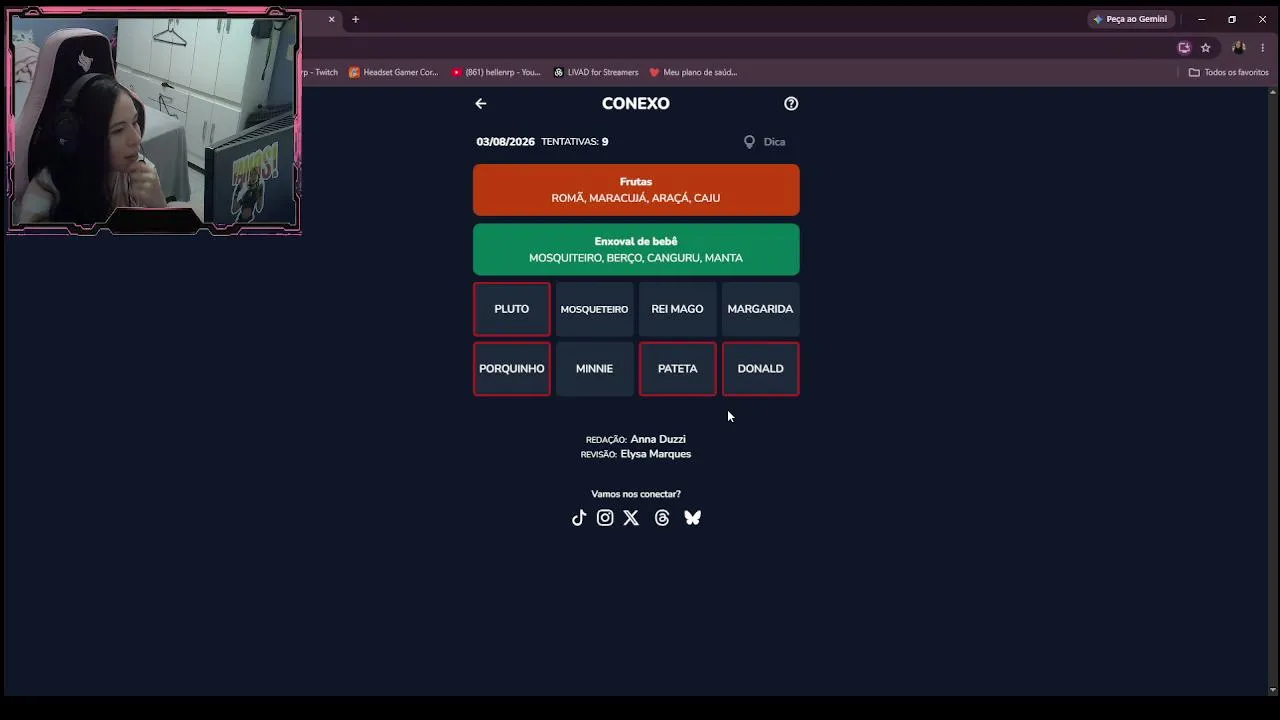Click the solved Enxoval de bebê banner

(x=636, y=250)
